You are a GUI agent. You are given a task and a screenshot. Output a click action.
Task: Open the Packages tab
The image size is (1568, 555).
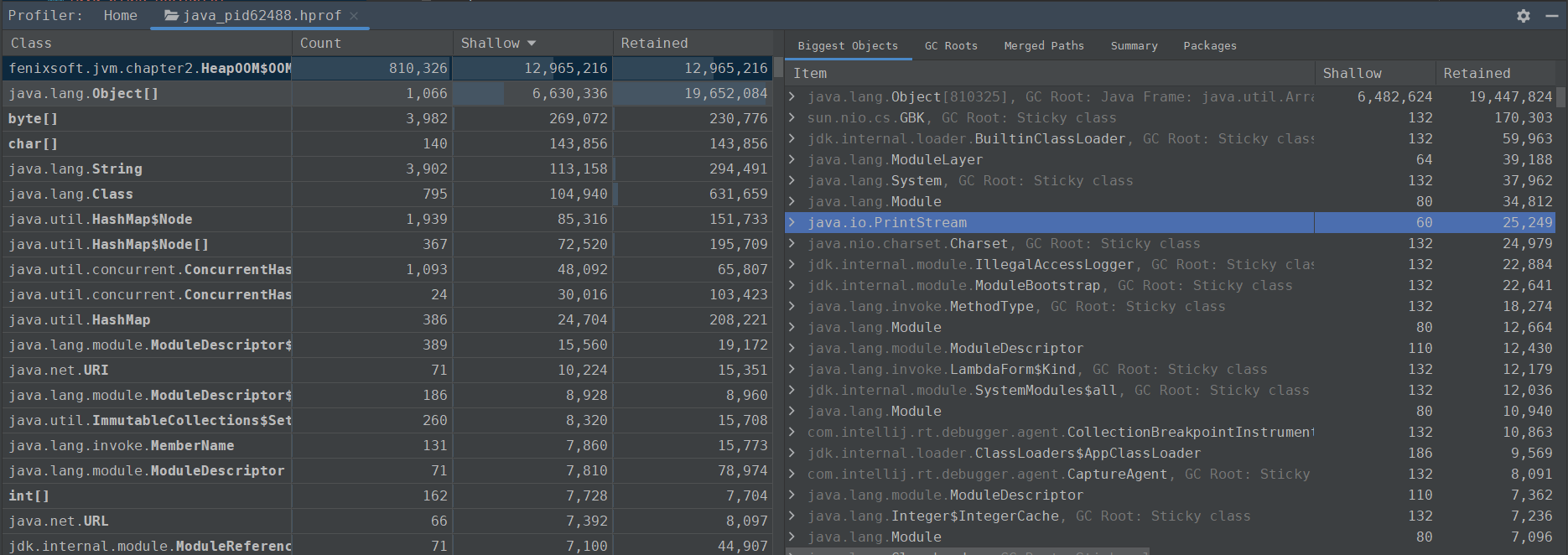pos(1210,46)
